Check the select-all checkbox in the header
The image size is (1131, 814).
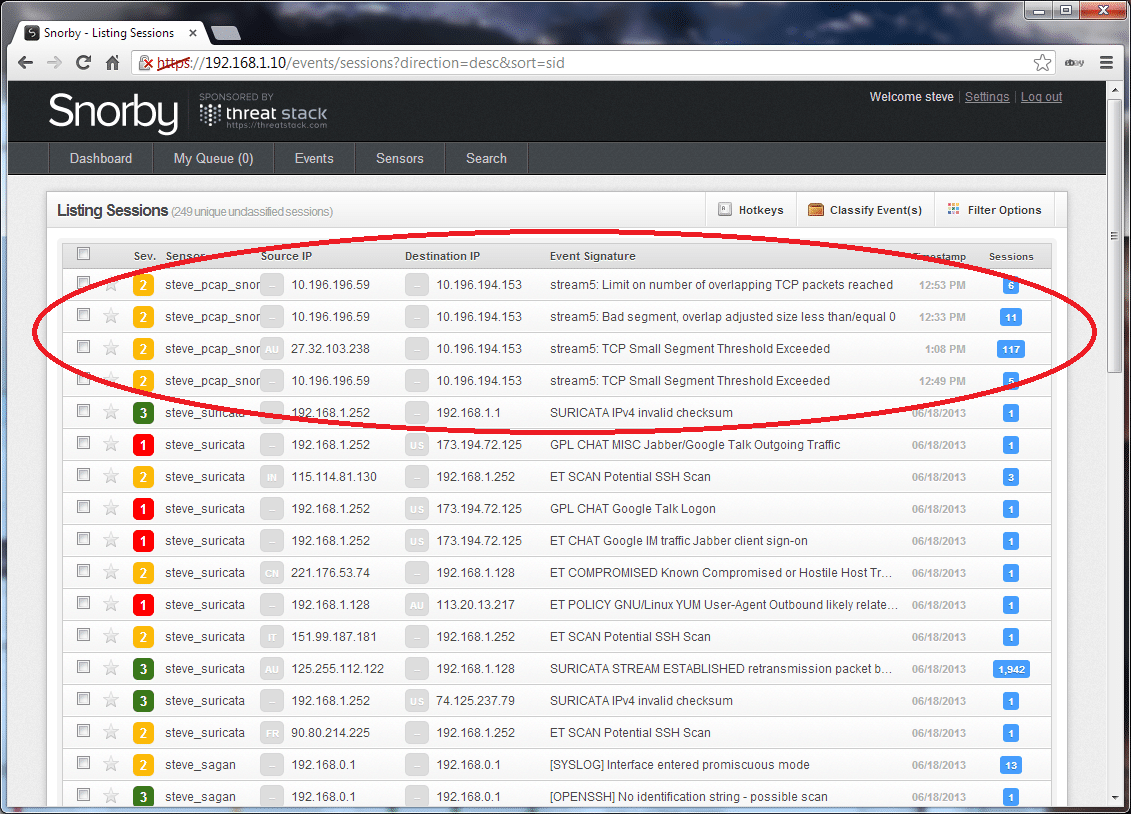pos(83,254)
